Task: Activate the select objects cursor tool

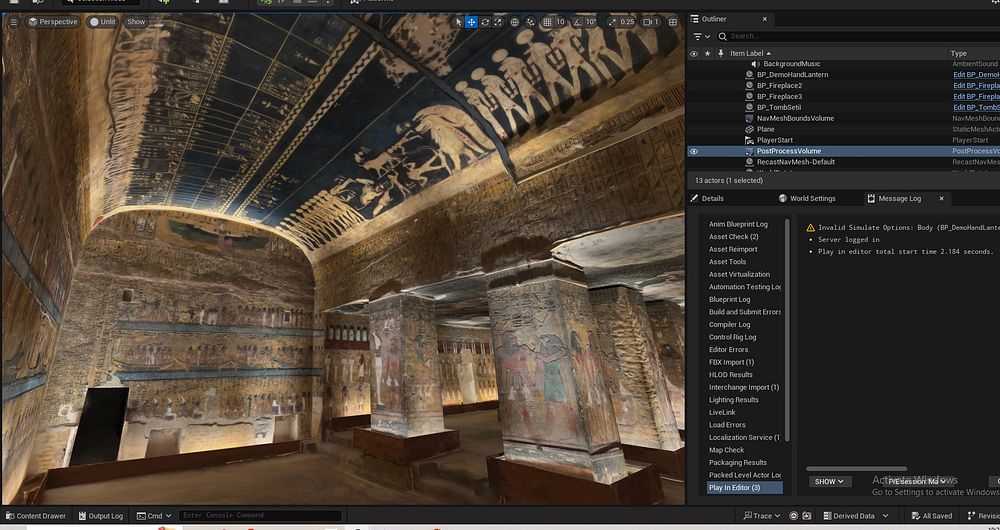Action: pyautogui.click(x=459, y=22)
